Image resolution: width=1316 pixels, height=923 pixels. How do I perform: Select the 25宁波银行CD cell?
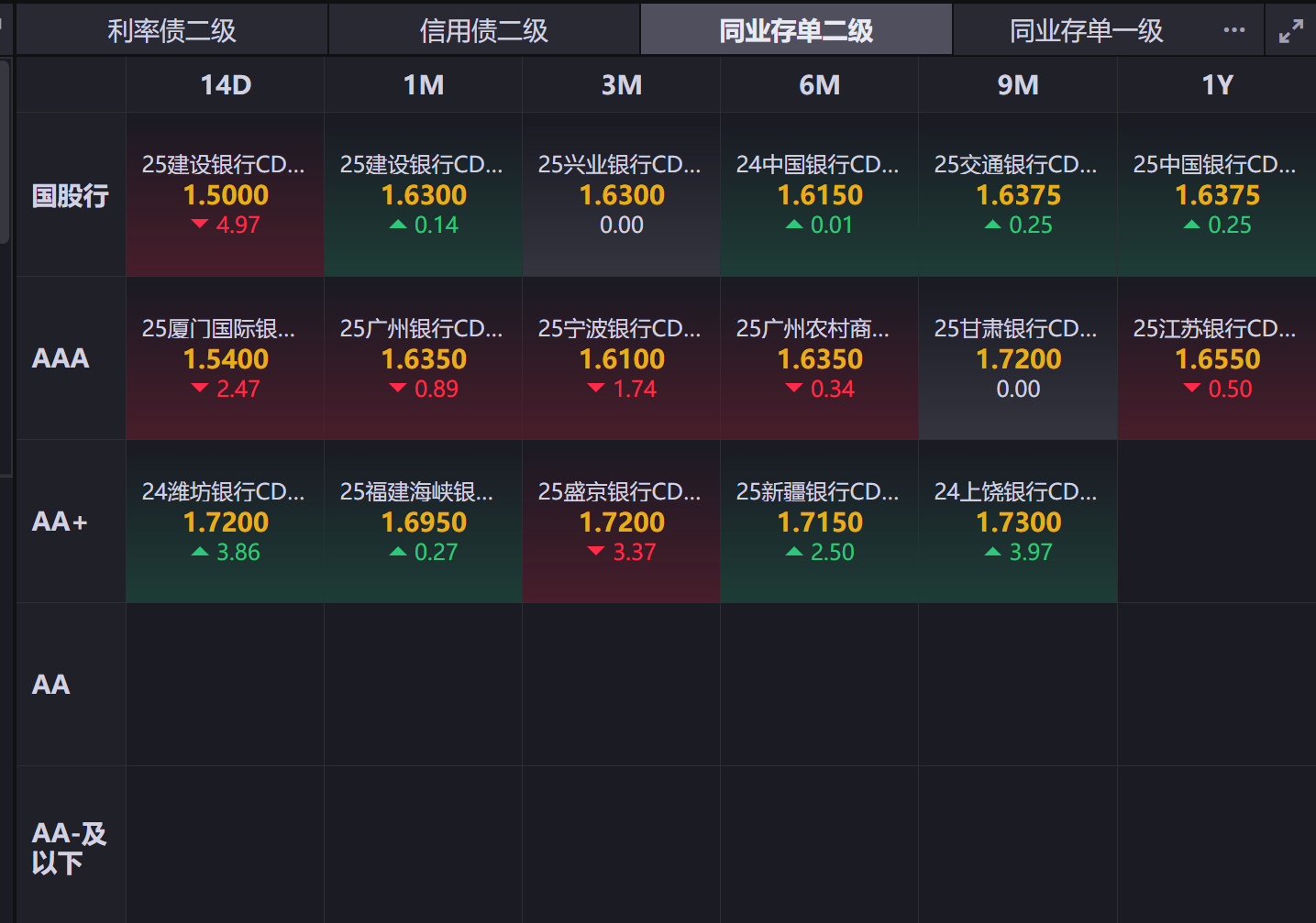622,358
